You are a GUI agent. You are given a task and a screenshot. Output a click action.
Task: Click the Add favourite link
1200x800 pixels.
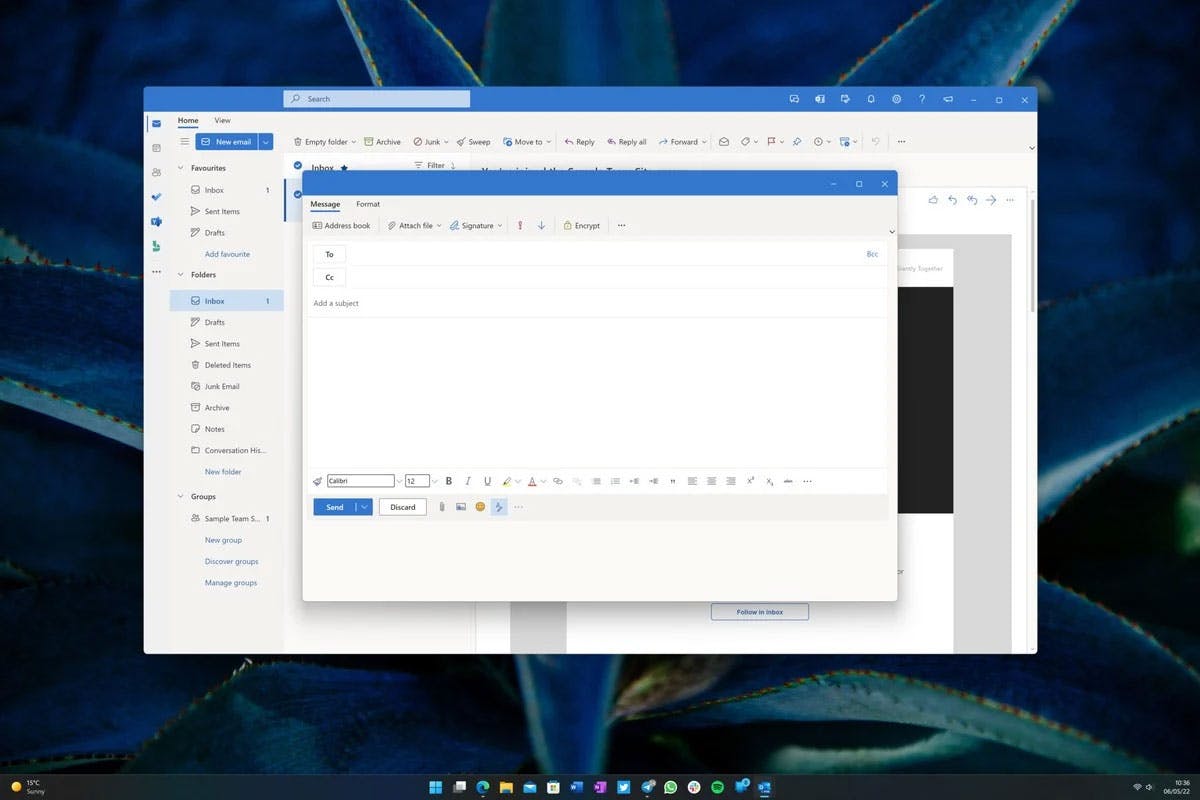click(x=227, y=254)
